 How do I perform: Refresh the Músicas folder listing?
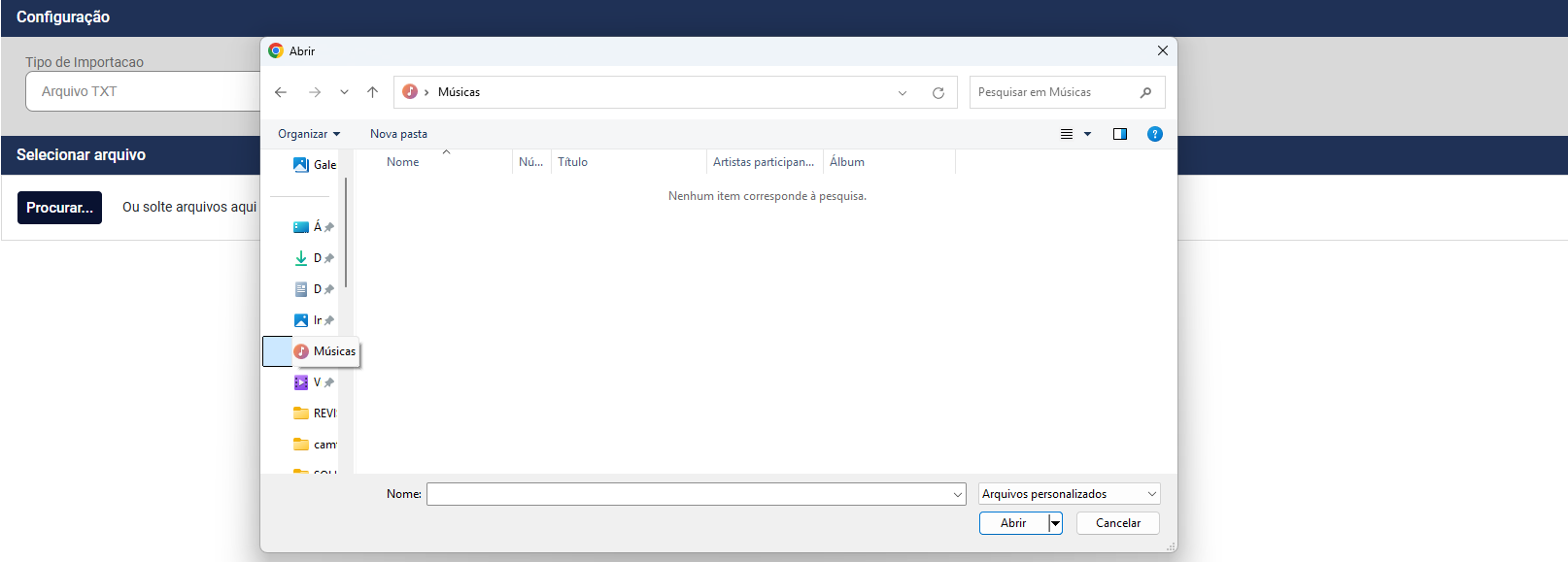[x=937, y=93]
